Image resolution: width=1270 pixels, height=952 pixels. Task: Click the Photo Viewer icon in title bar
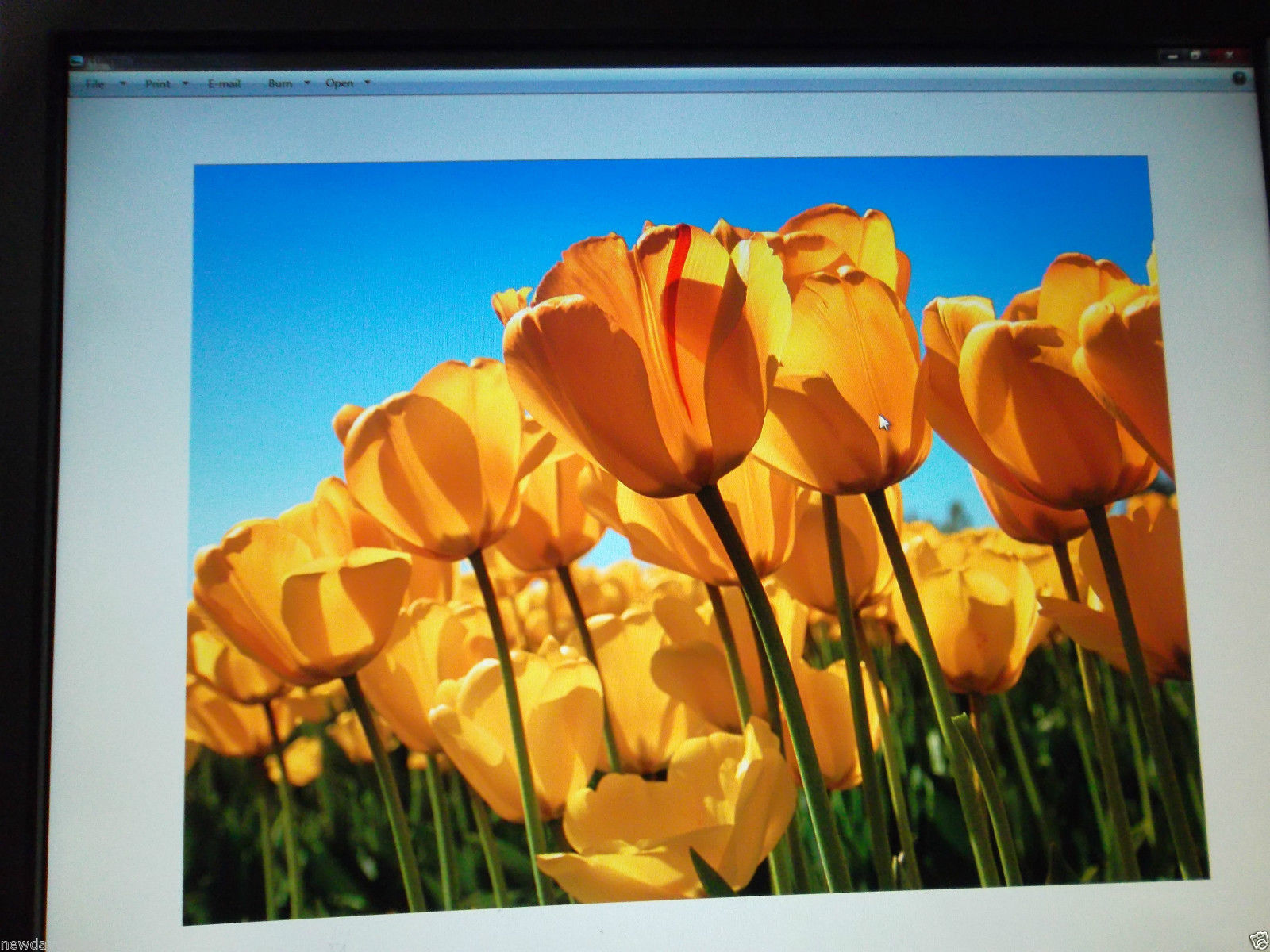tap(75, 61)
